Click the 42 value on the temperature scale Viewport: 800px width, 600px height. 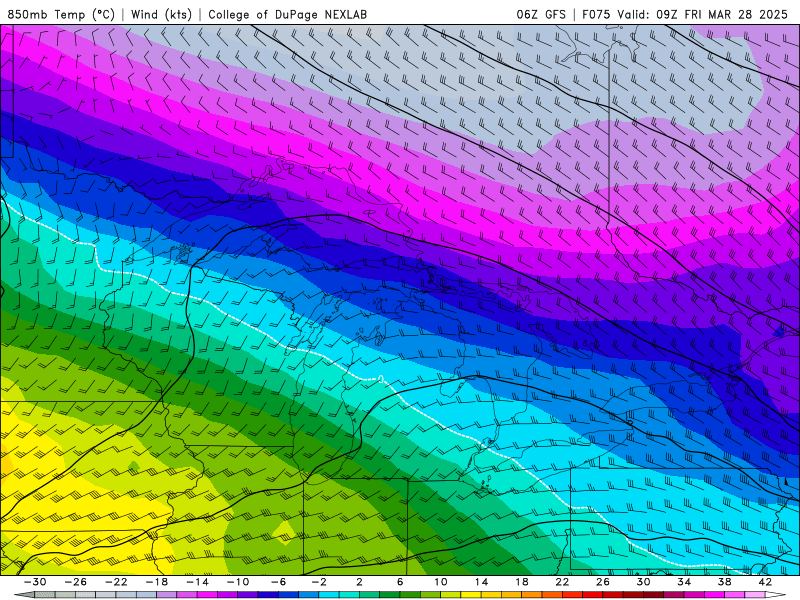click(x=765, y=582)
